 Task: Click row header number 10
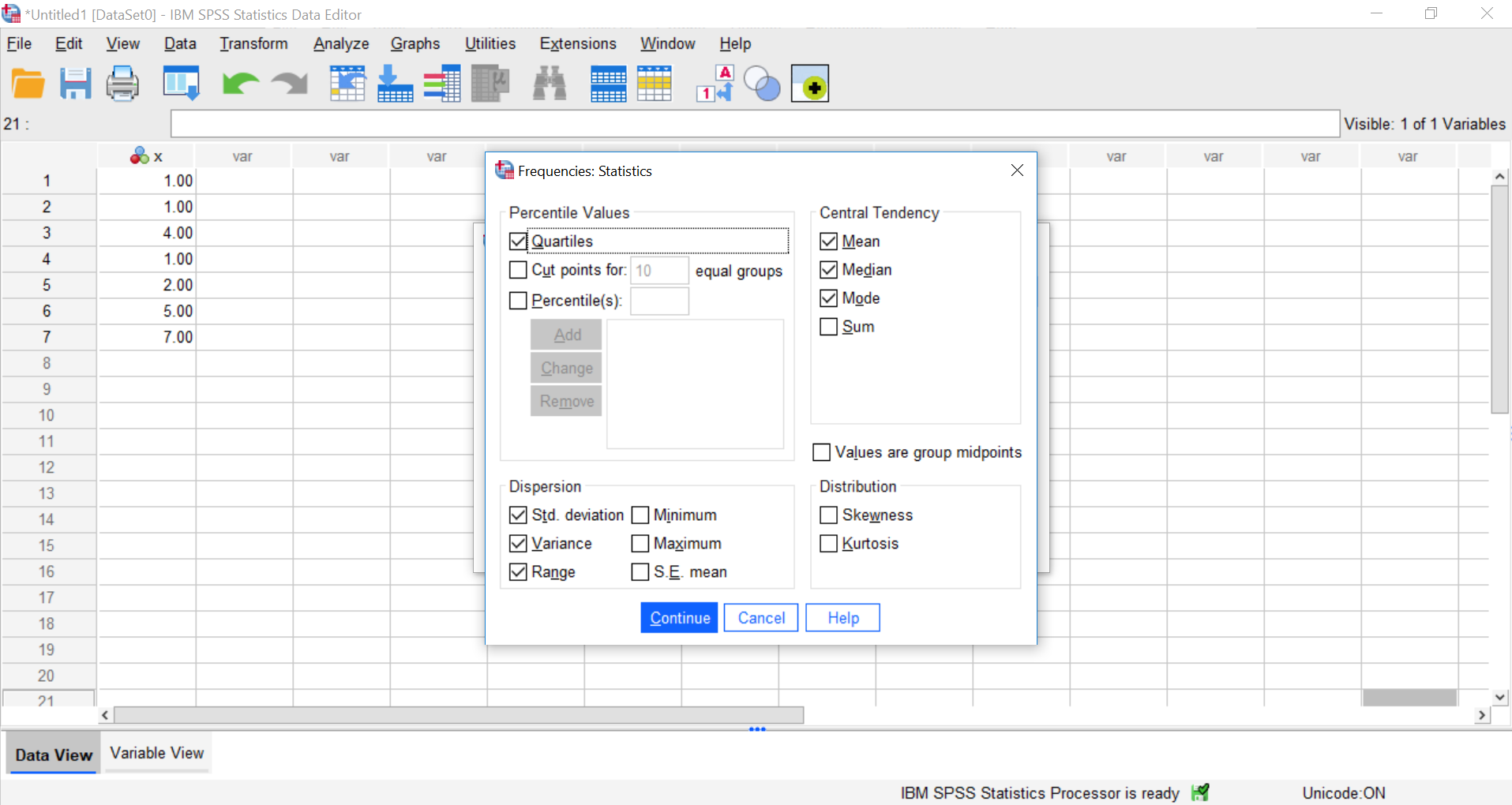pos(47,415)
